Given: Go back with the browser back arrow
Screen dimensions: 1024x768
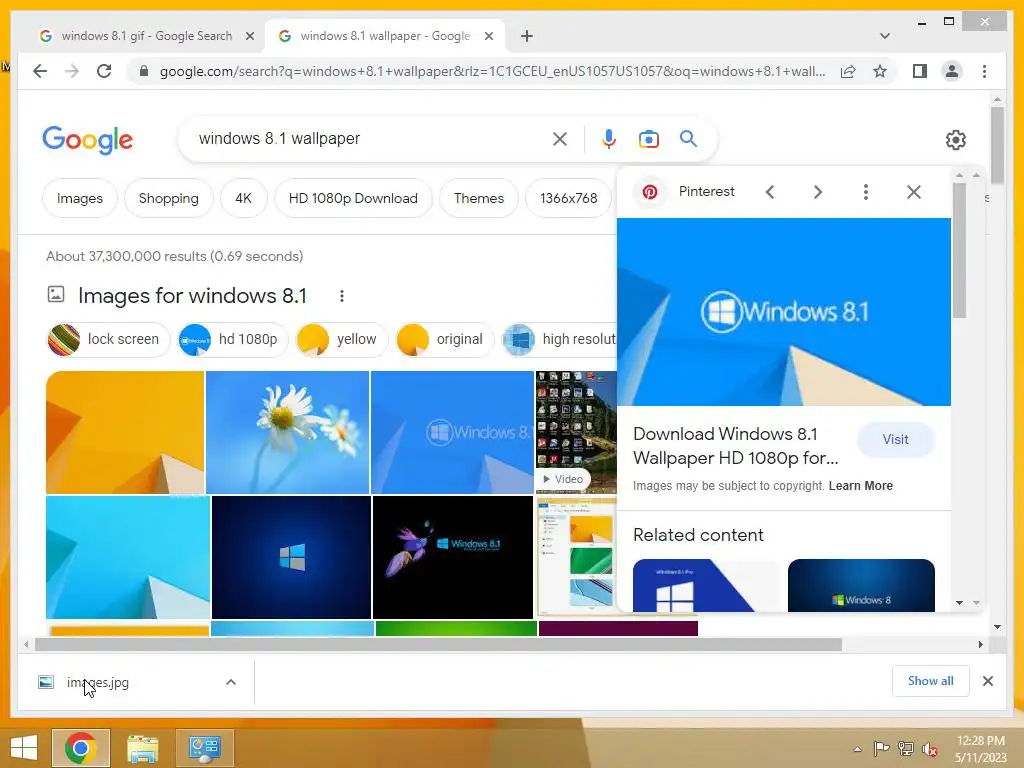Looking at the screenshot, I should coord(40,71).
